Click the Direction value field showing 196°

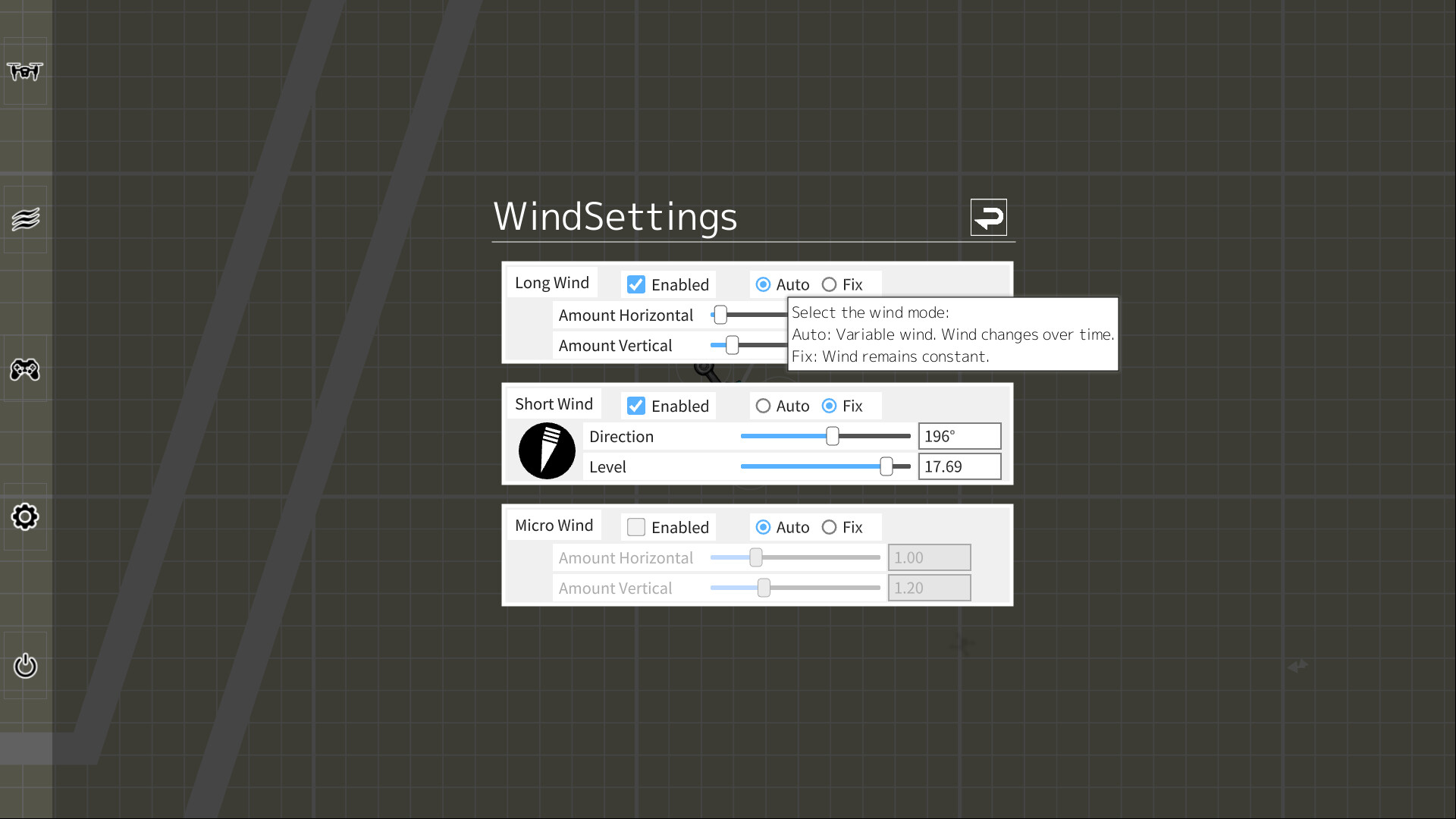[959, 435]
